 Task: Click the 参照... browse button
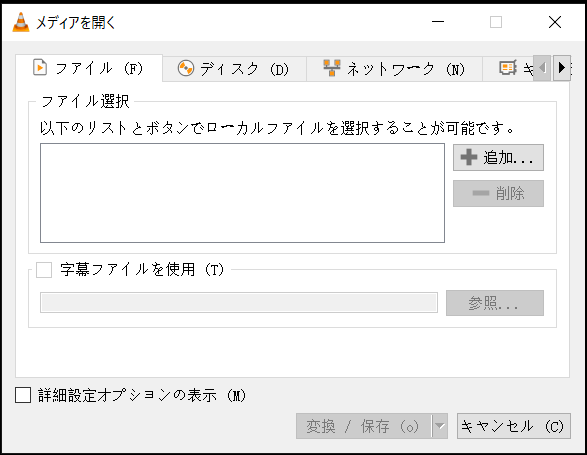pos(495,303)
